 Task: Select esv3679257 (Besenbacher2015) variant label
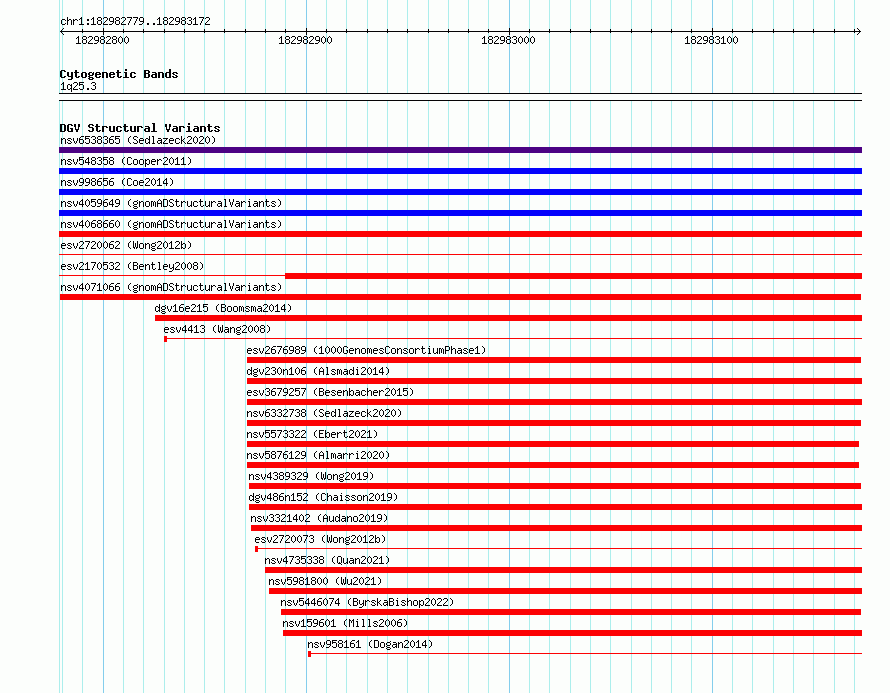click(330, 392)
